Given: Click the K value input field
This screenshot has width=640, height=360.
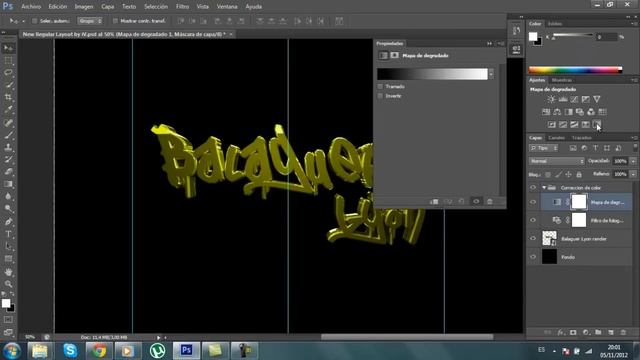Looking at the screenshot, I should click(x=606, y=37).
